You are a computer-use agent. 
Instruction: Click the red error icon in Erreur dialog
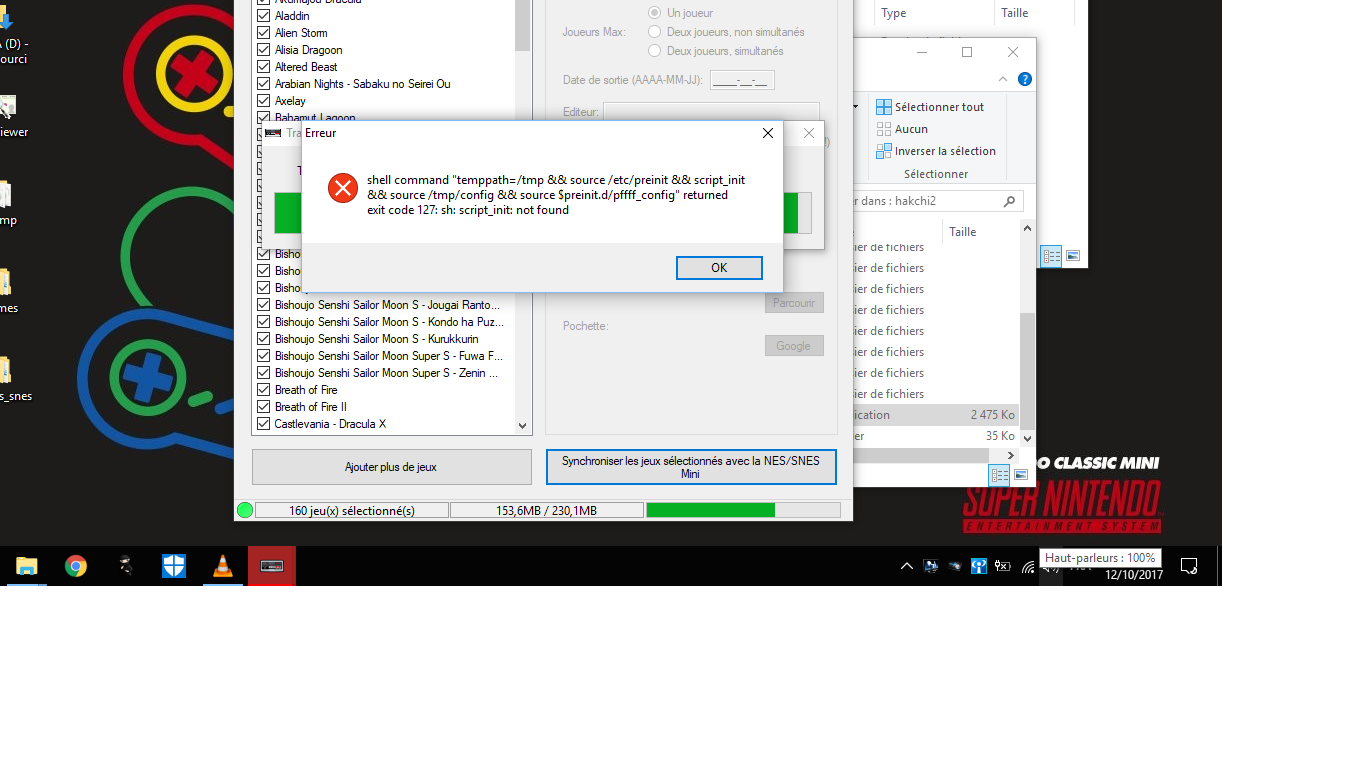[343, 188]
